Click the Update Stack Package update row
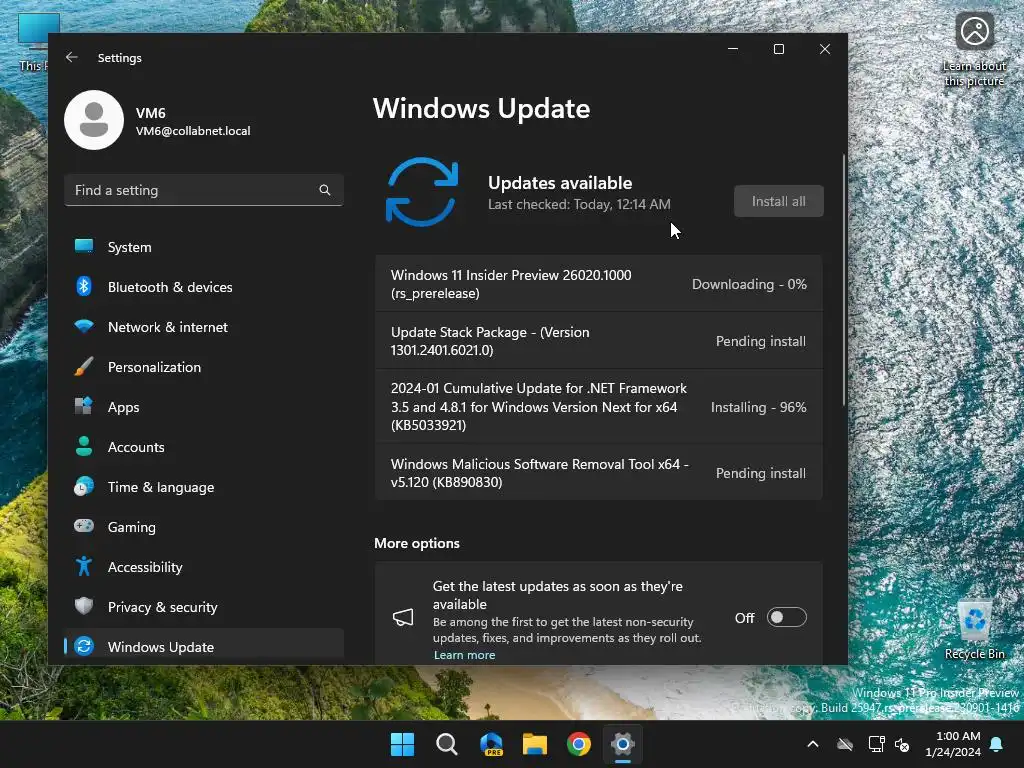The image size is (1024, 768). 598,341
